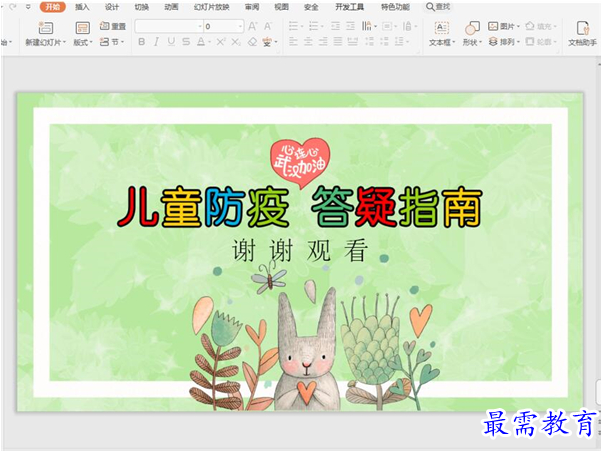The width and height of the screenshot is (605, 455).
Task: Open the 特色功能 tab
Action: pyautogui.click(x=395, y=7)
